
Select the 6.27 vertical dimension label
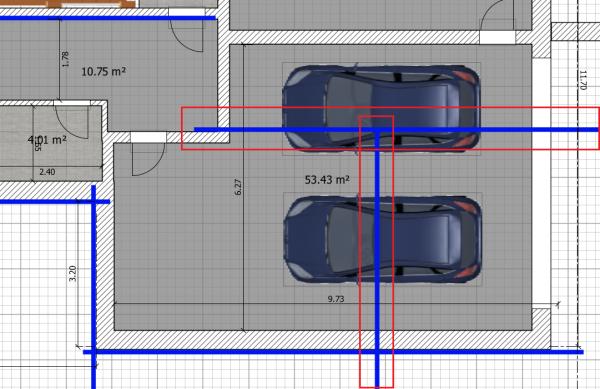pyautogui.click(x=238, y=187)
